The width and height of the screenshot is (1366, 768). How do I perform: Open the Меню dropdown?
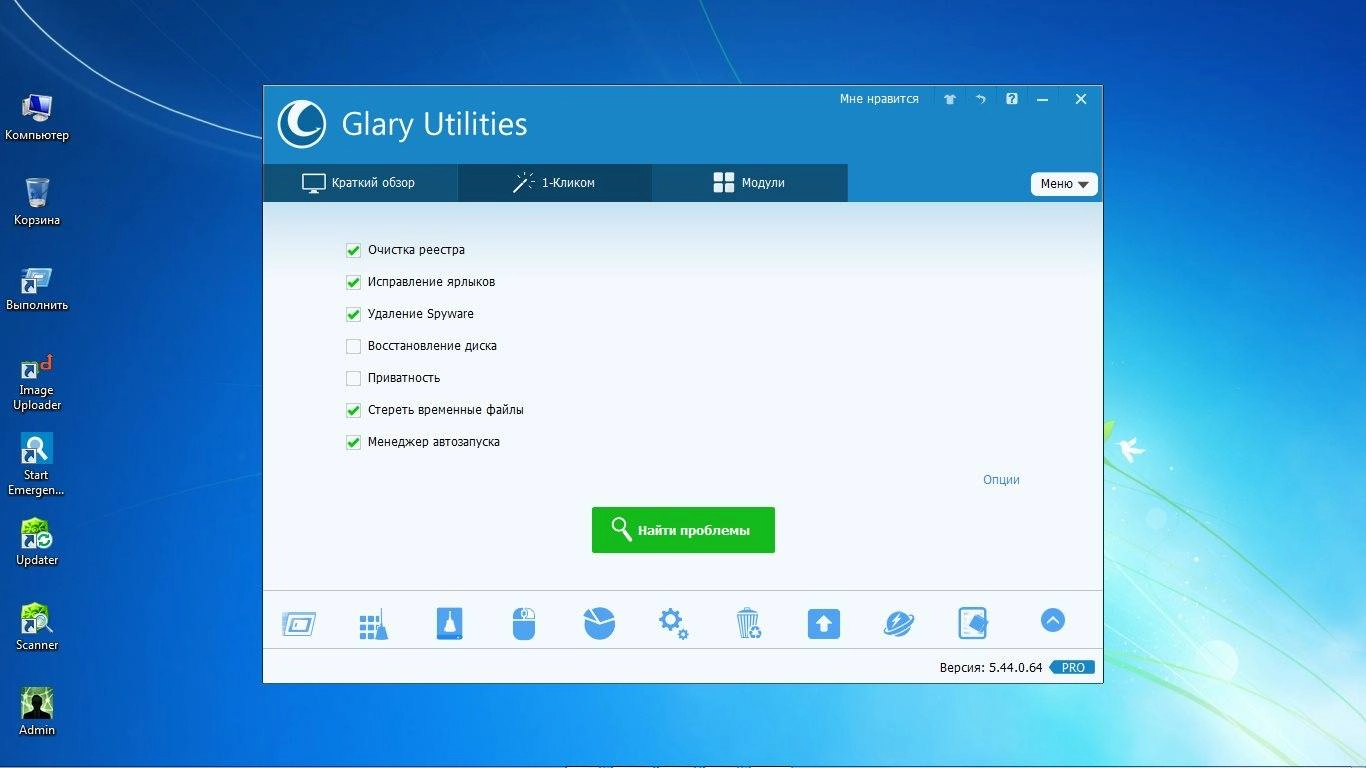(x=1064, y=184)
